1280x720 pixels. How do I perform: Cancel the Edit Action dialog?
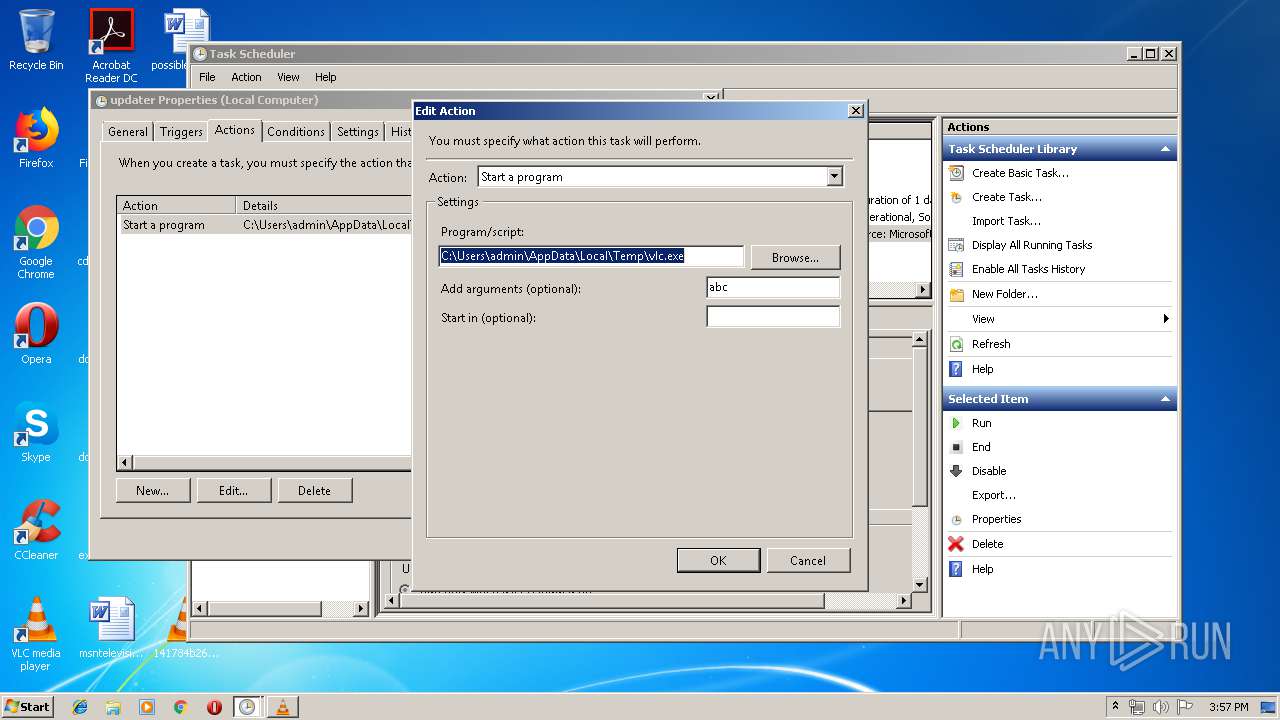(808, 561)
